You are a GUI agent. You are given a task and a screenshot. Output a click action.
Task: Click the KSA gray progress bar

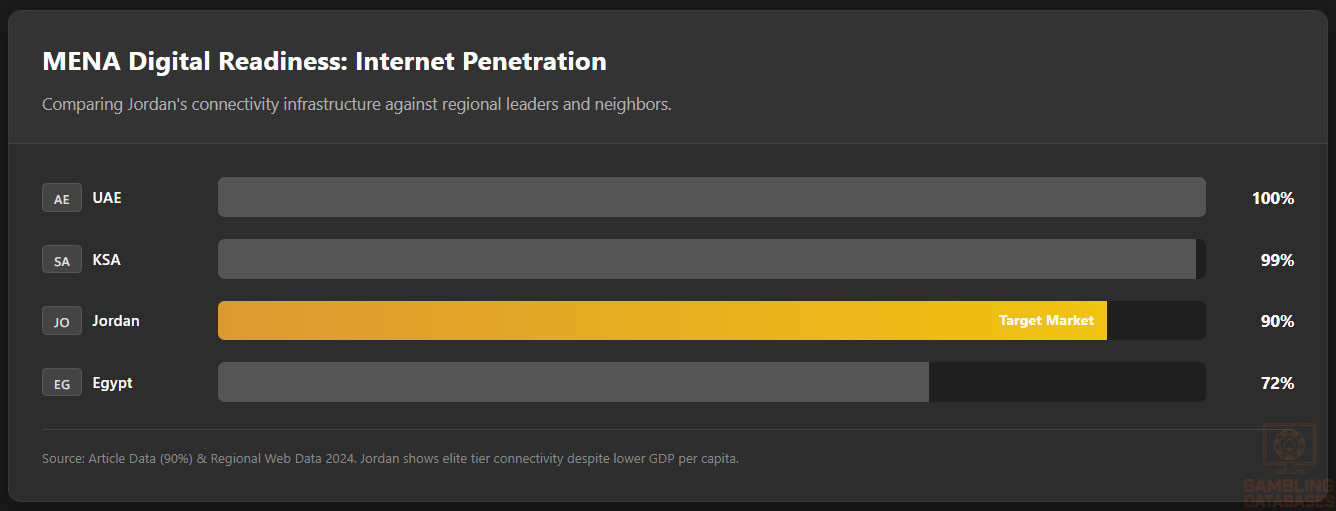pyautogui.click(x=706, y=260)
